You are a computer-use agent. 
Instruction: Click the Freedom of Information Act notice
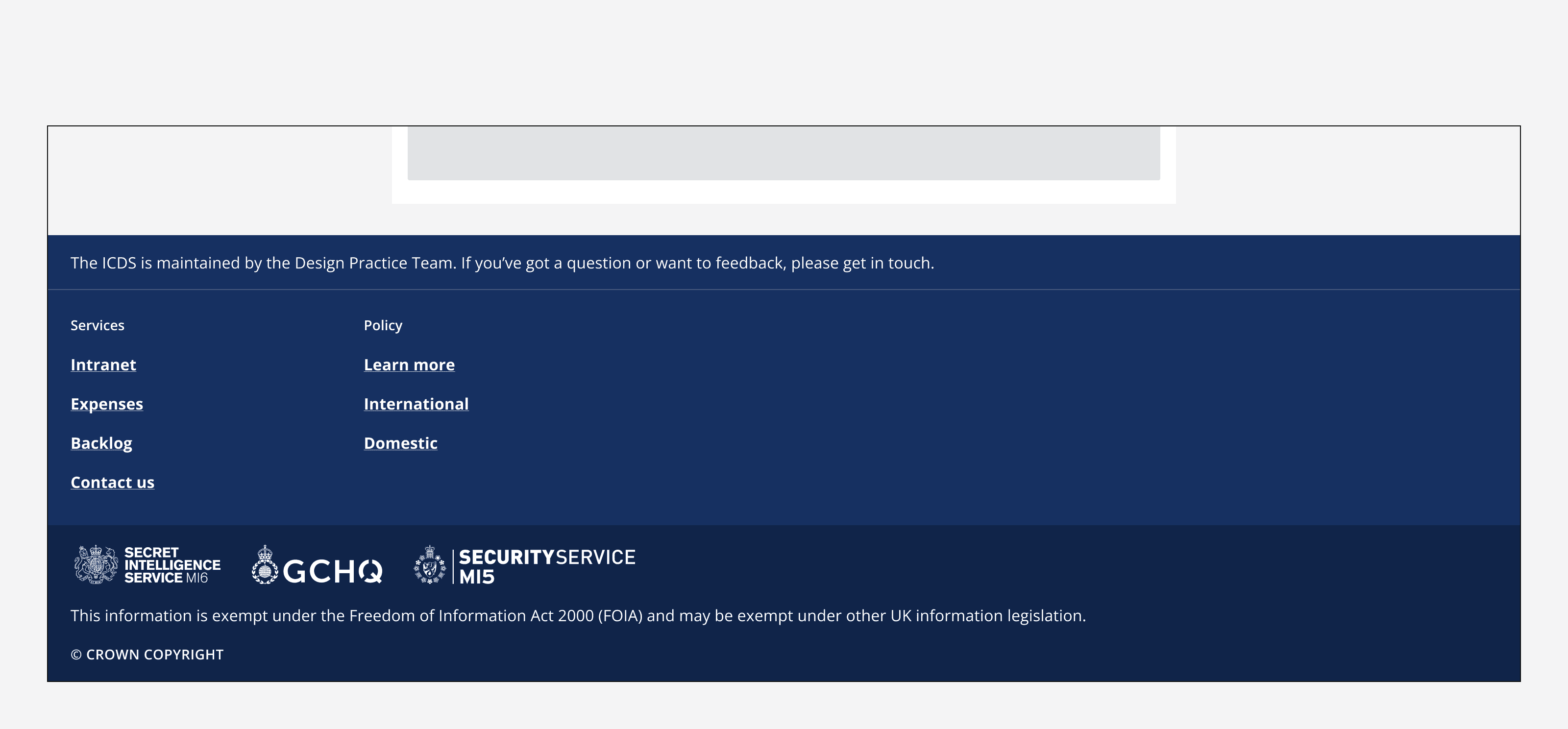(578, 616)
